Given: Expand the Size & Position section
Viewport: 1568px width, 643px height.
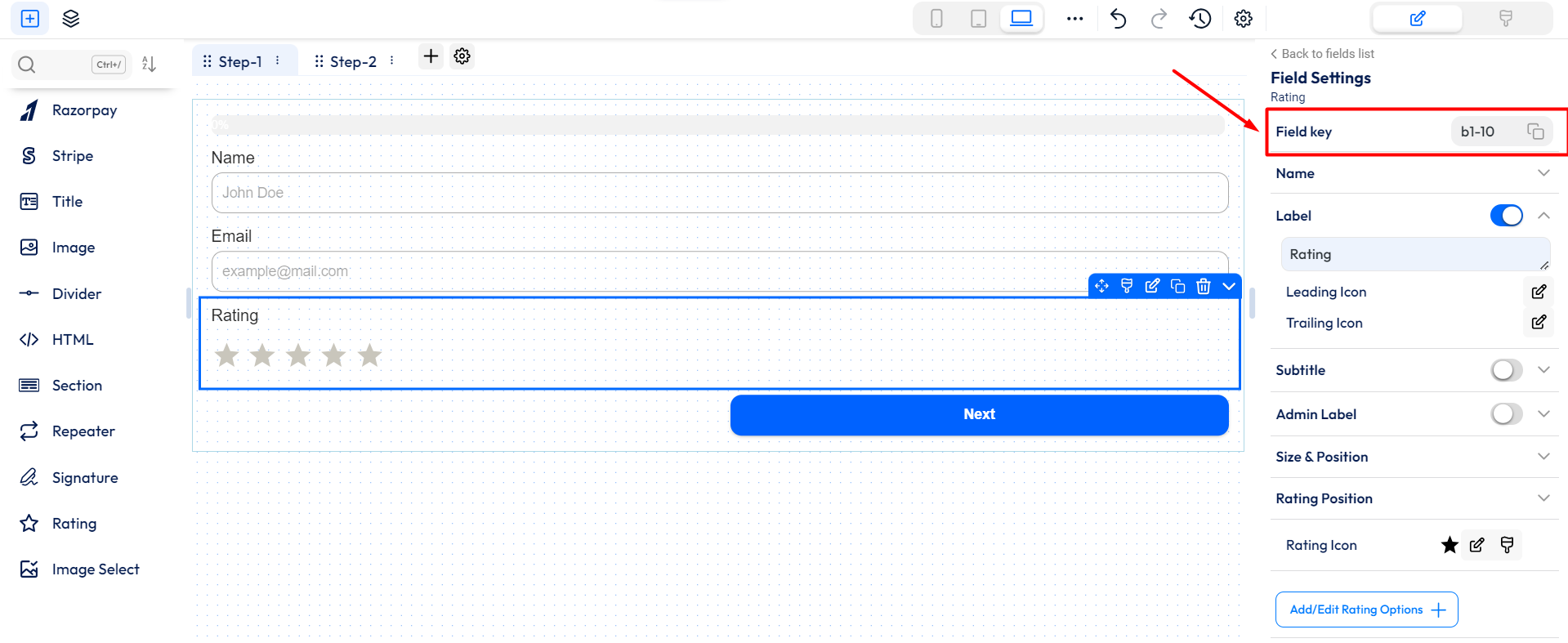Looking at the screenshot, I should point(1543,457).
